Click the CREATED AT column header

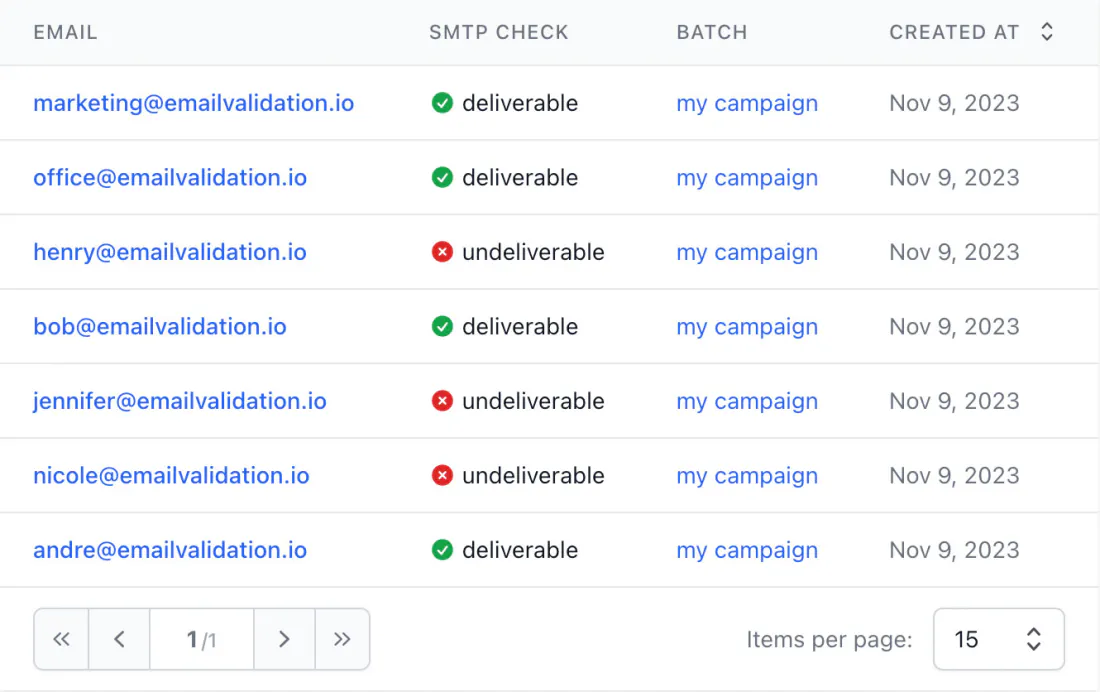954,32
